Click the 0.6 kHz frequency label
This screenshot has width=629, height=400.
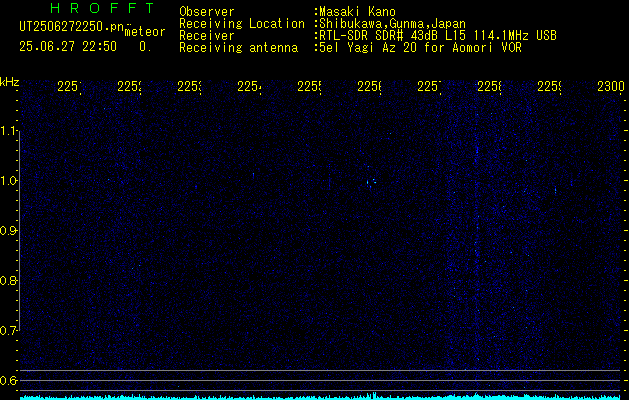[8, 380]
